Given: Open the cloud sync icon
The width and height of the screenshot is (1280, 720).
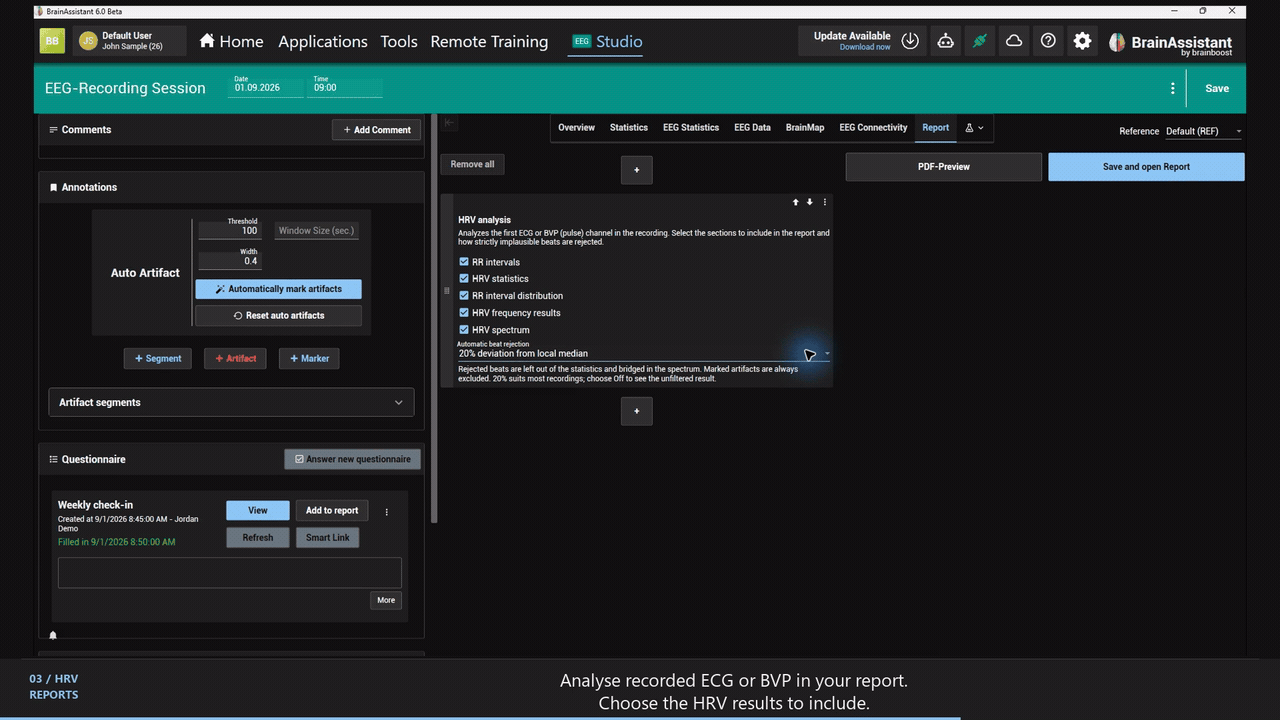Looking at the screenshot, I should (x=1014, y=41).
